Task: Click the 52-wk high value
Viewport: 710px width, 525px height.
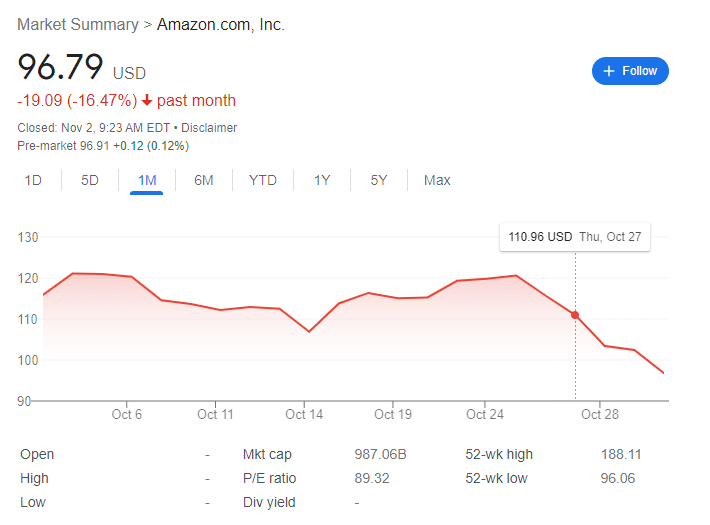Action: (x=620, y=454)
